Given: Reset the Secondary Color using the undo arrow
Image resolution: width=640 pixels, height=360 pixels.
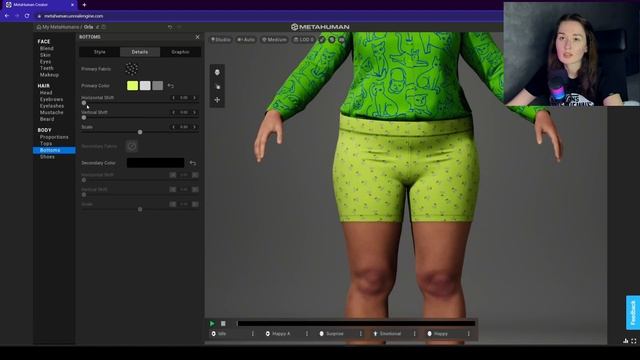Looking at the screenshot, I should point(193,163).
